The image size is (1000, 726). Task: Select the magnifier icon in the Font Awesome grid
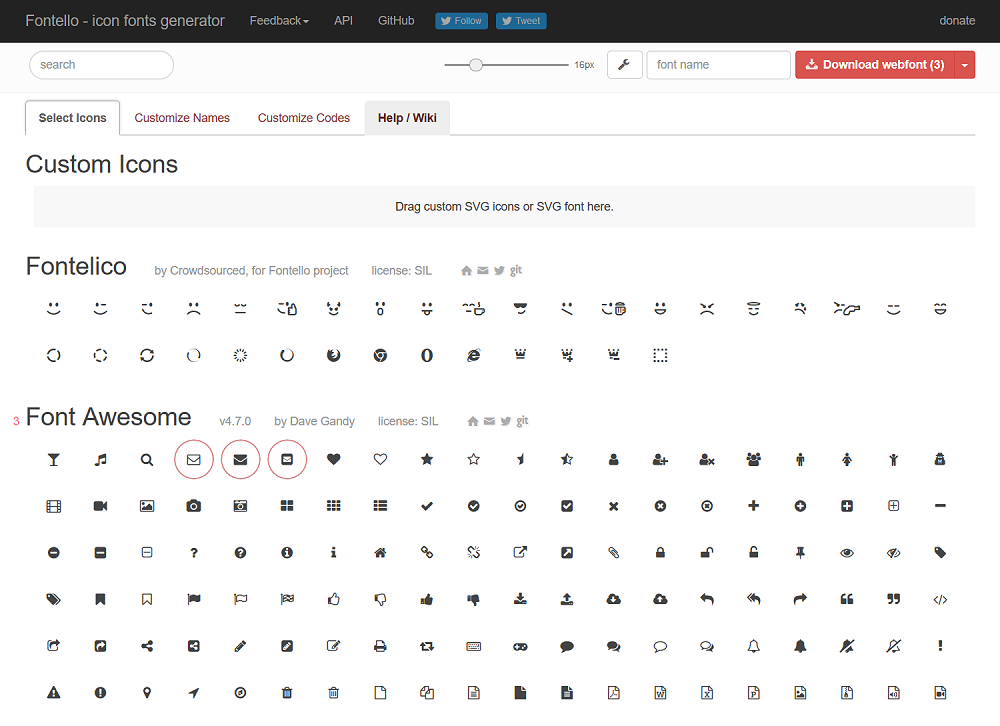[147, 459]
